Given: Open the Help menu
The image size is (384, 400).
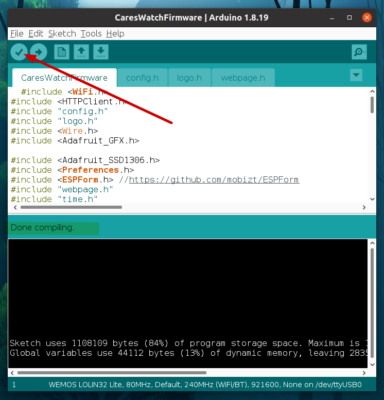Looking at the screenshot, I should click(115, 34).
